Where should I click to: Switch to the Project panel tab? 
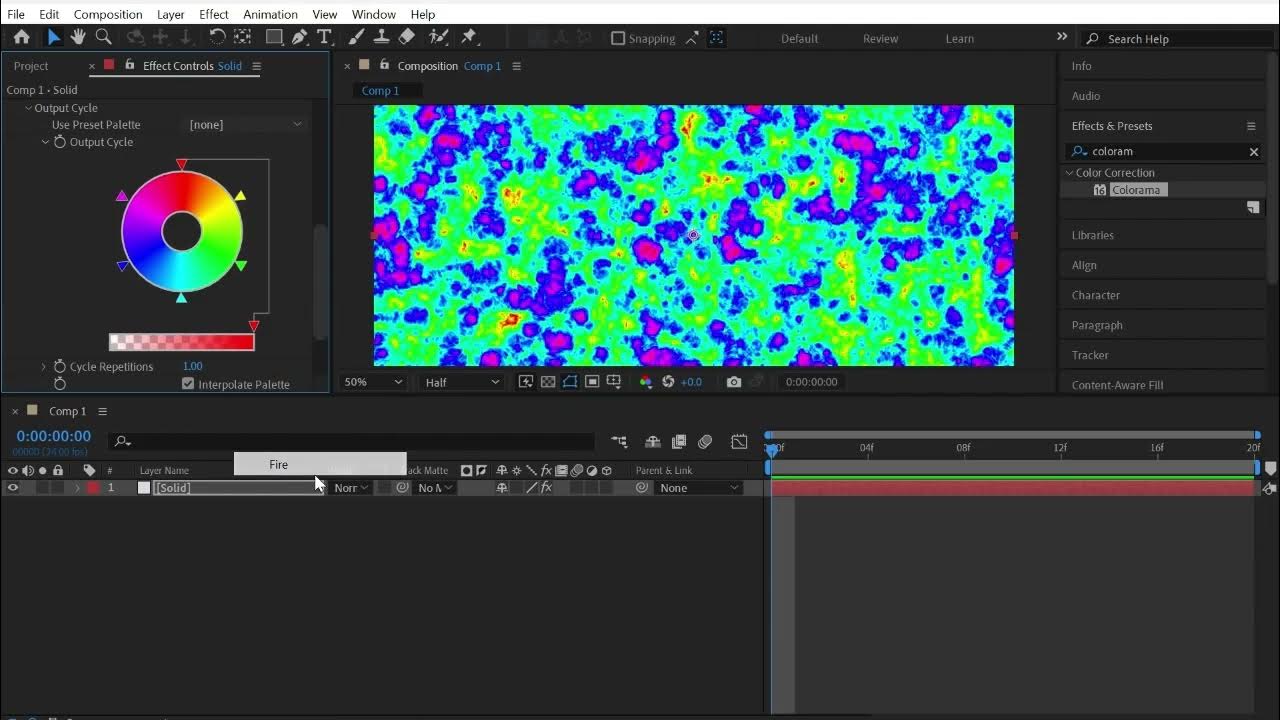(x=31, y=66)
